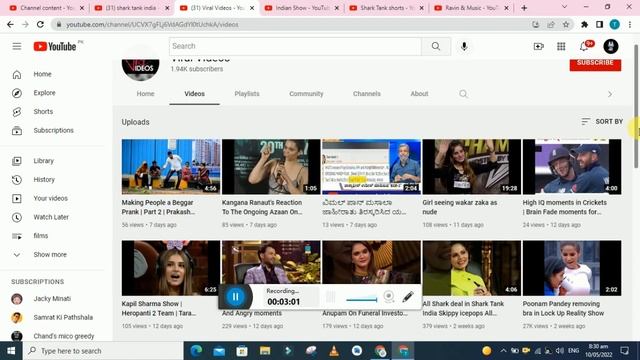Open Explore in sidebar
This screenshot has height=360, width=640.
coord(44,93)
